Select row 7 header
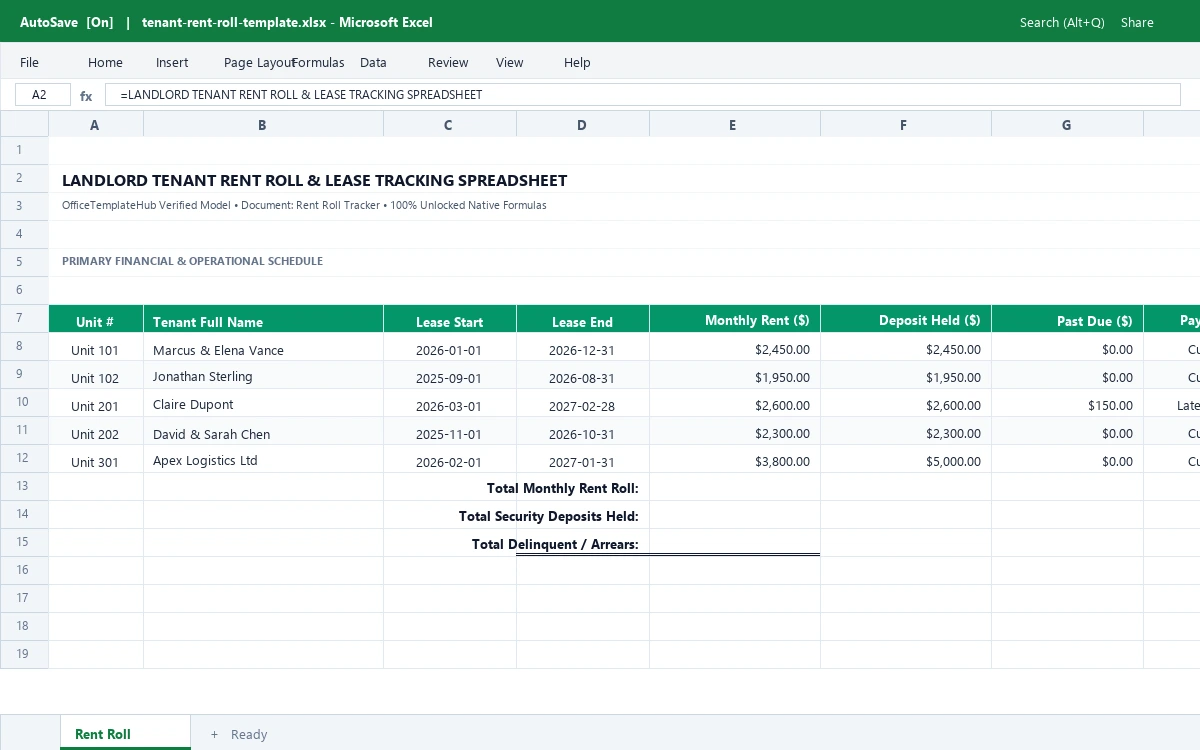Viewport: 1200px width, 750px height. (24, 318)
